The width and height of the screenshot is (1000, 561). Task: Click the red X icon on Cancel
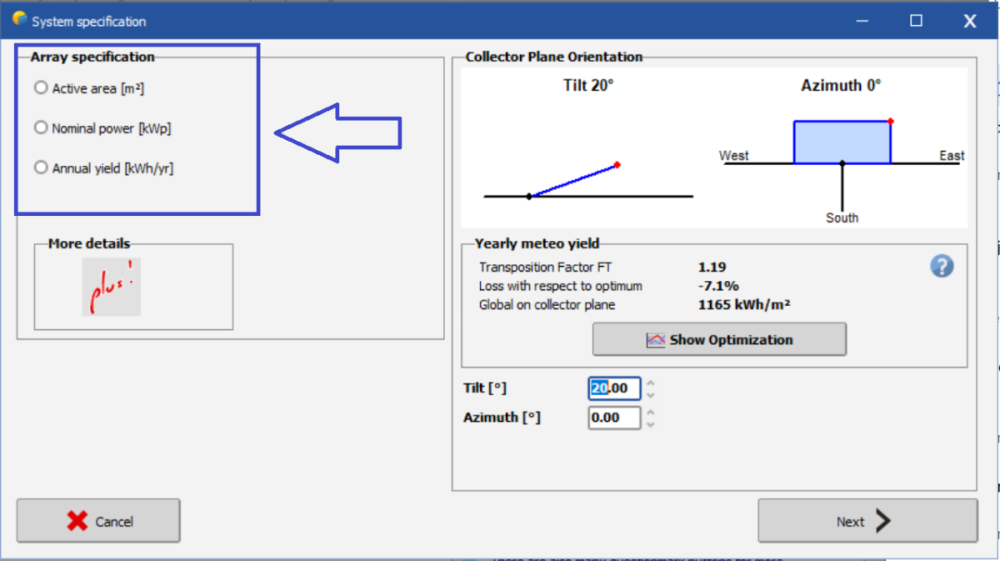click(77, 521)
